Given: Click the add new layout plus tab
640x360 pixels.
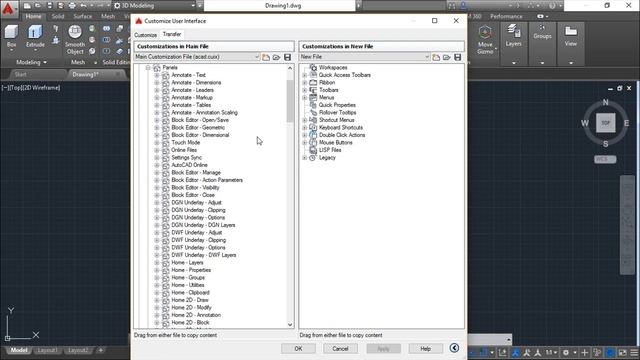Looking at the screenshot, I should click(x=100, y=350).
